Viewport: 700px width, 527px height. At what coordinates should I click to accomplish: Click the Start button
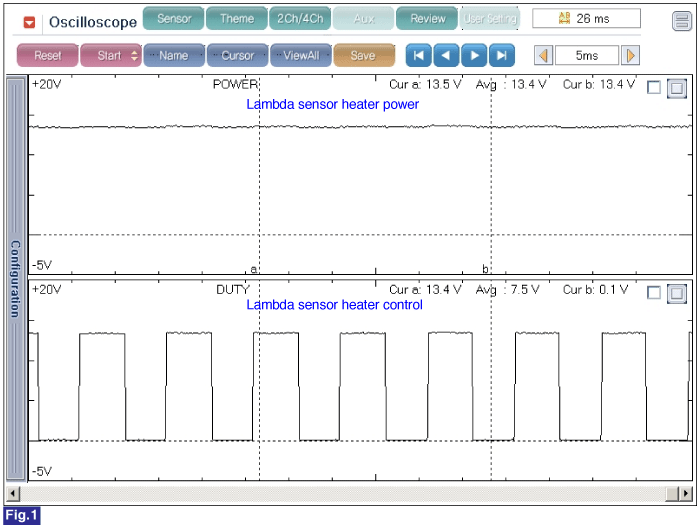(x=110, y=55)
